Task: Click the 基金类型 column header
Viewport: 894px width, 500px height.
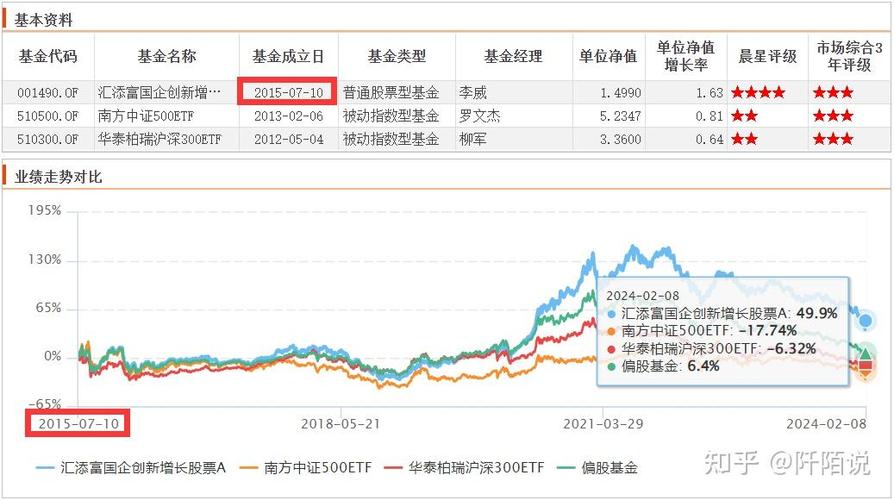Action: pos(397,56)
